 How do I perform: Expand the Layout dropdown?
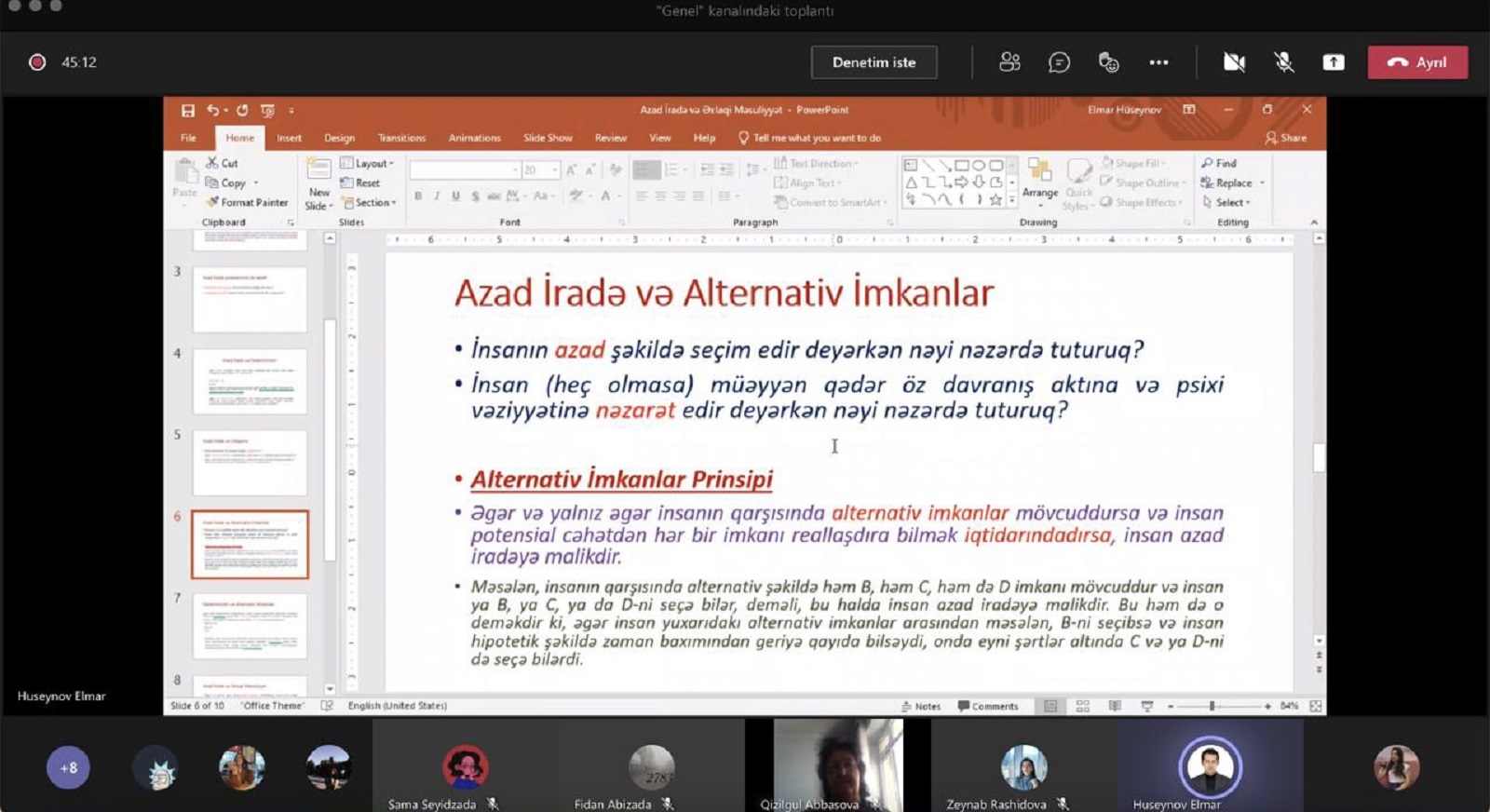(367, 163)
